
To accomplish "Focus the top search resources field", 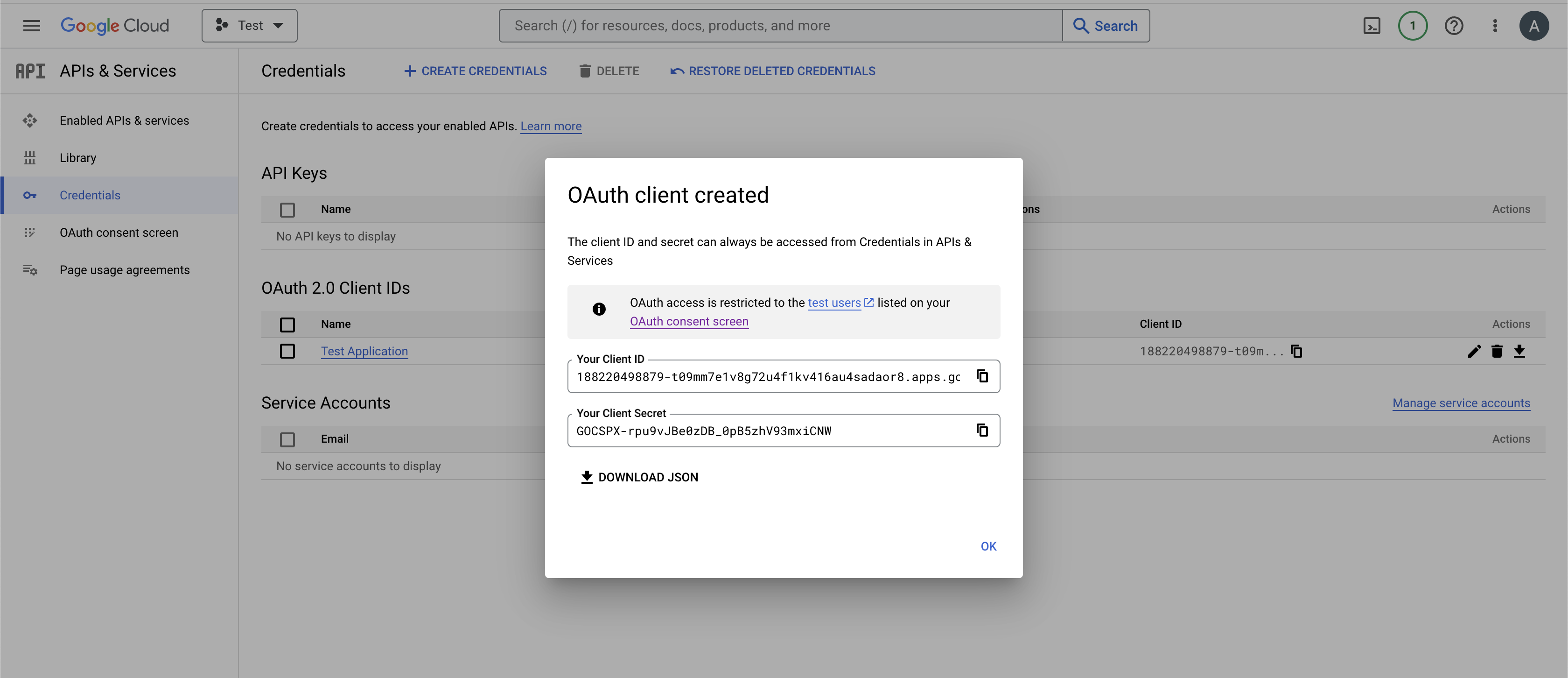I will (780, 26).
